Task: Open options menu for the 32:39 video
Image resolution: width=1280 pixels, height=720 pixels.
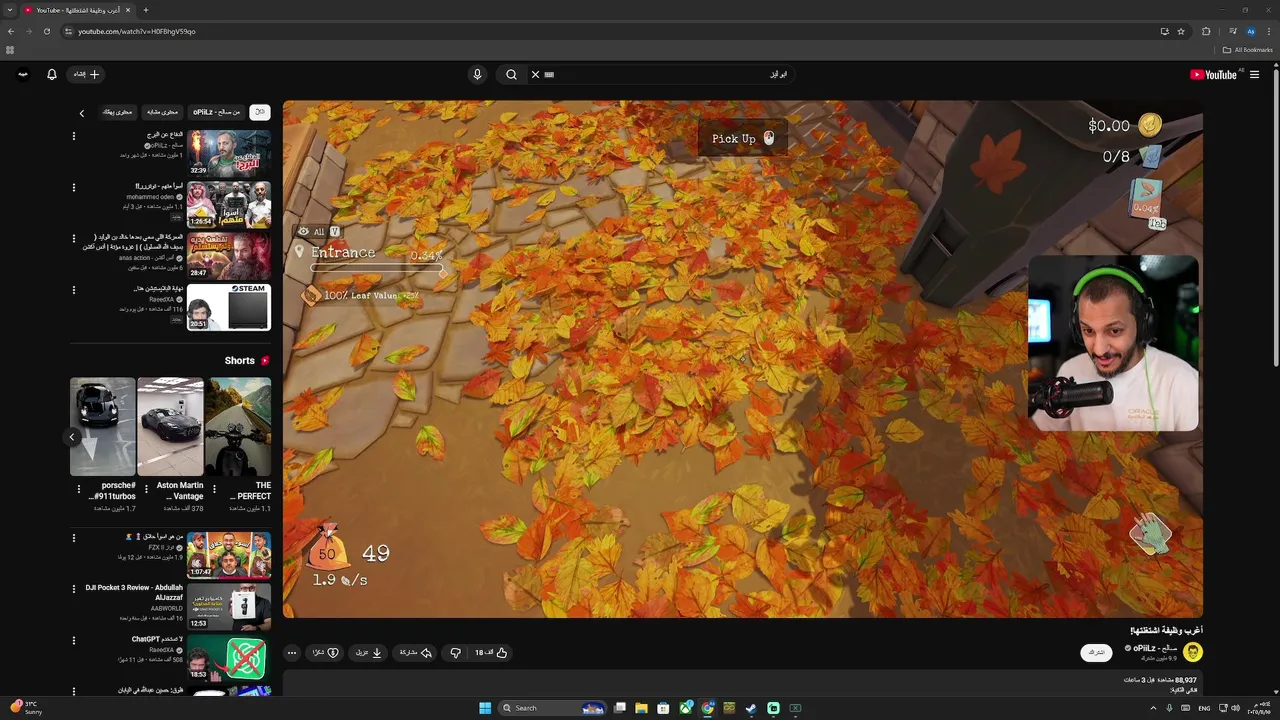Action: click(x=73, y=134)
